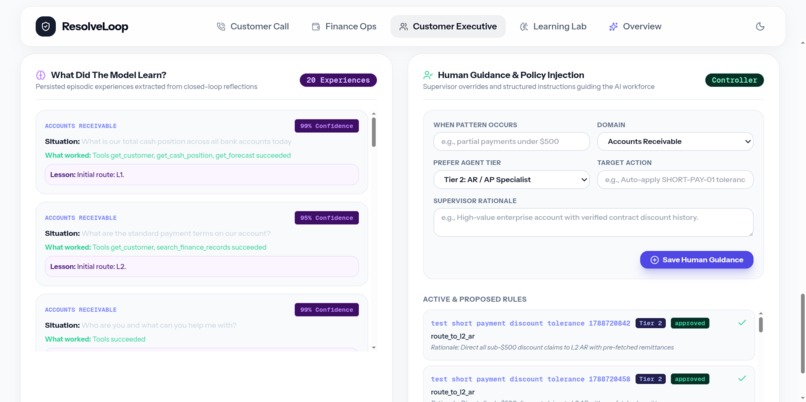This screenshot has width=806, height=402.
Task: Open the Customer Call tab
Action: [253, 27]
